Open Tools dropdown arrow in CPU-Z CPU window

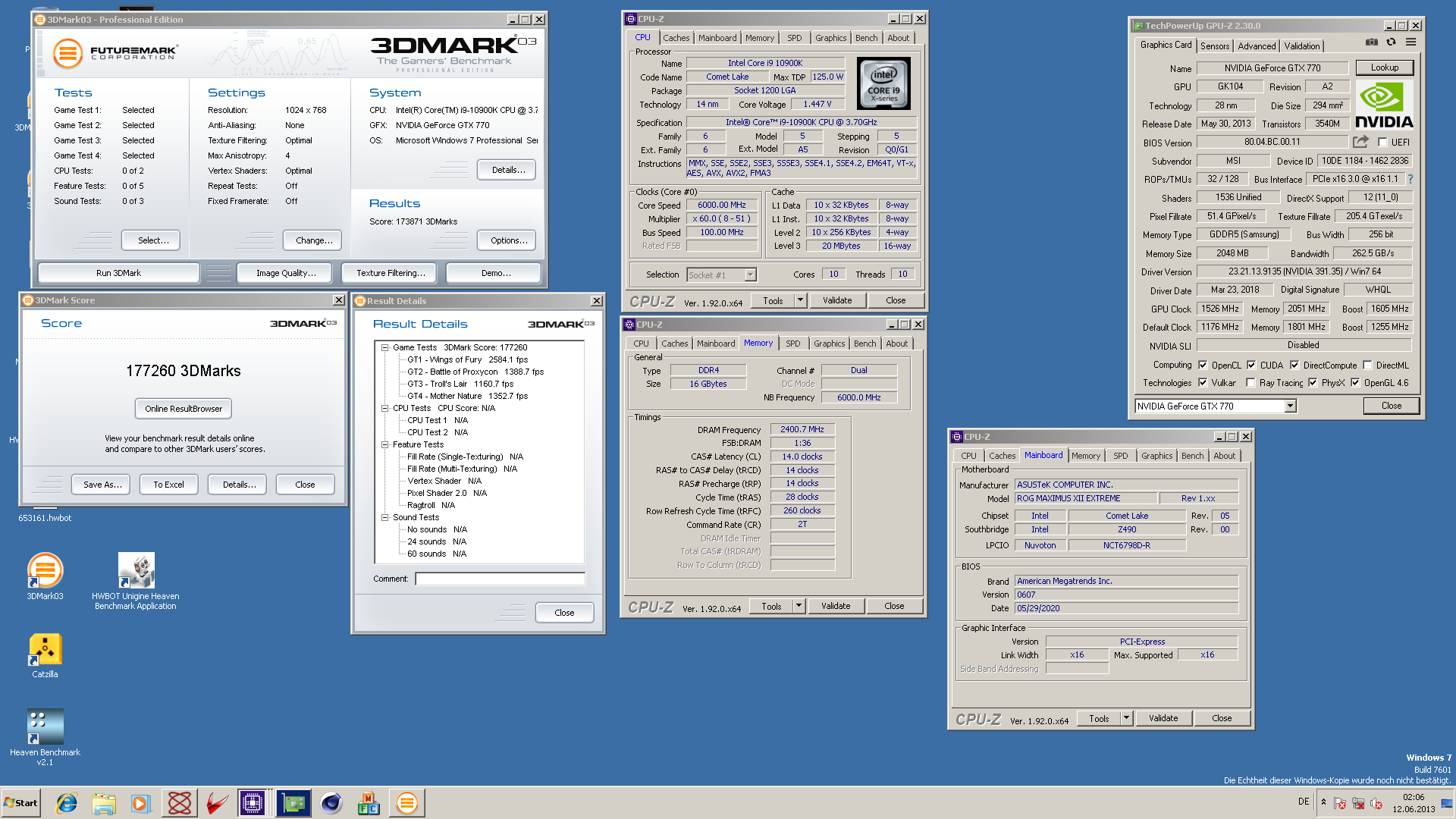(800, 300)
